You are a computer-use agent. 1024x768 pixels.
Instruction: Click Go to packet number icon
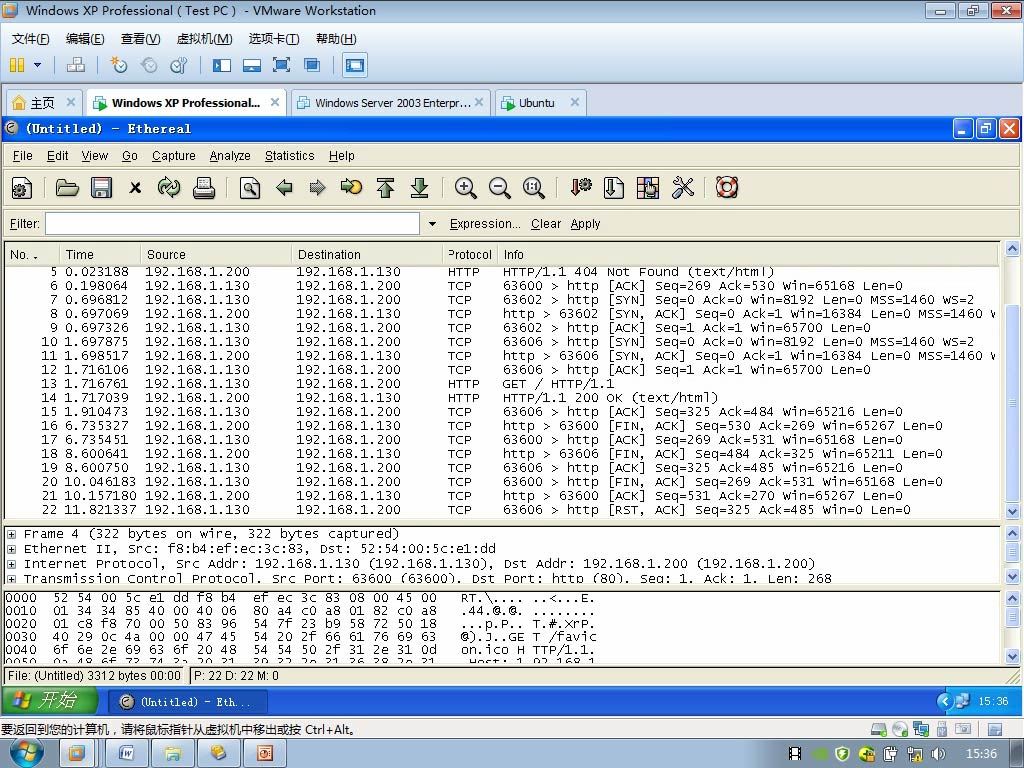coord(351,188)
